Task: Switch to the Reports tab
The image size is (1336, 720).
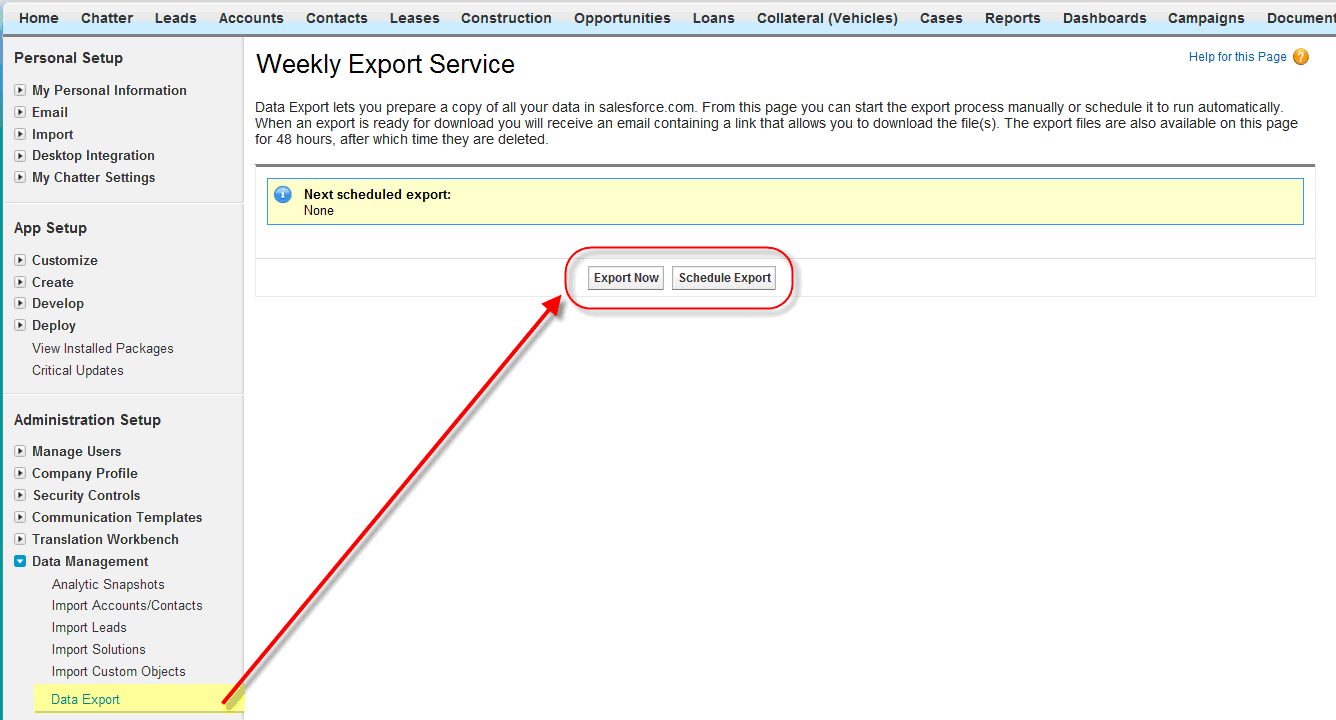Action: pos(1012,17)
